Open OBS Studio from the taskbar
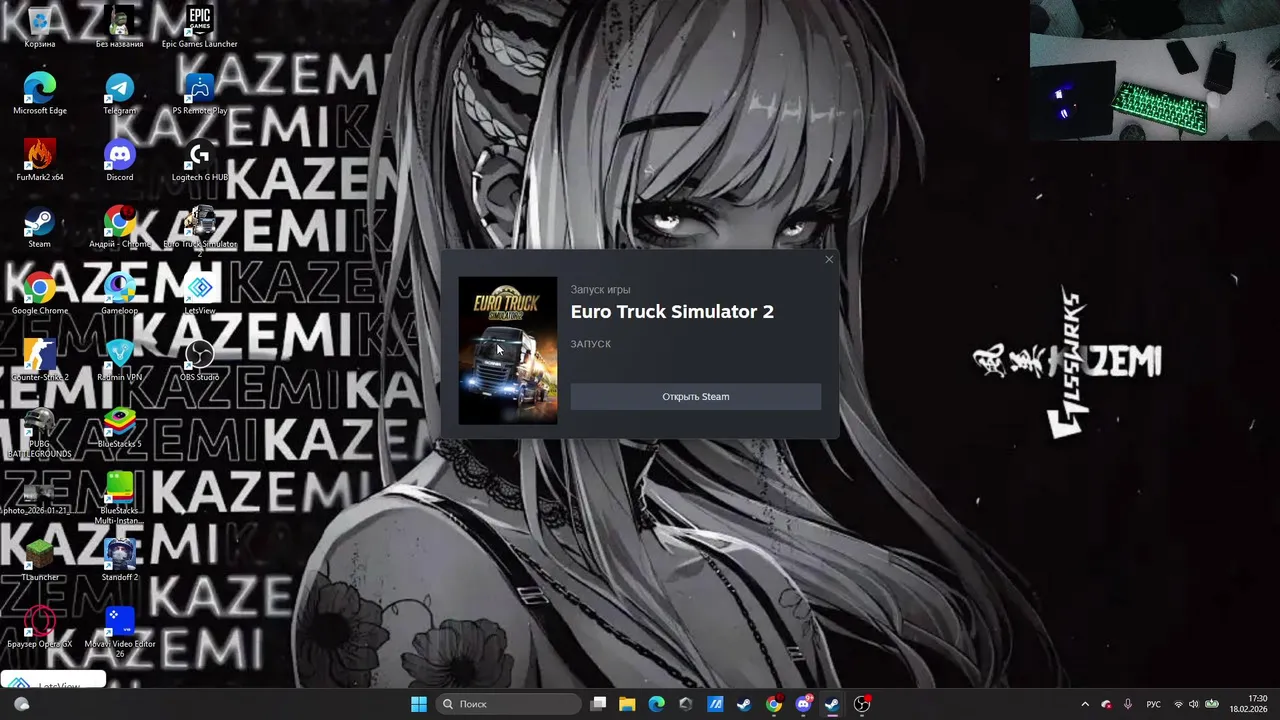 coord(862,704)
